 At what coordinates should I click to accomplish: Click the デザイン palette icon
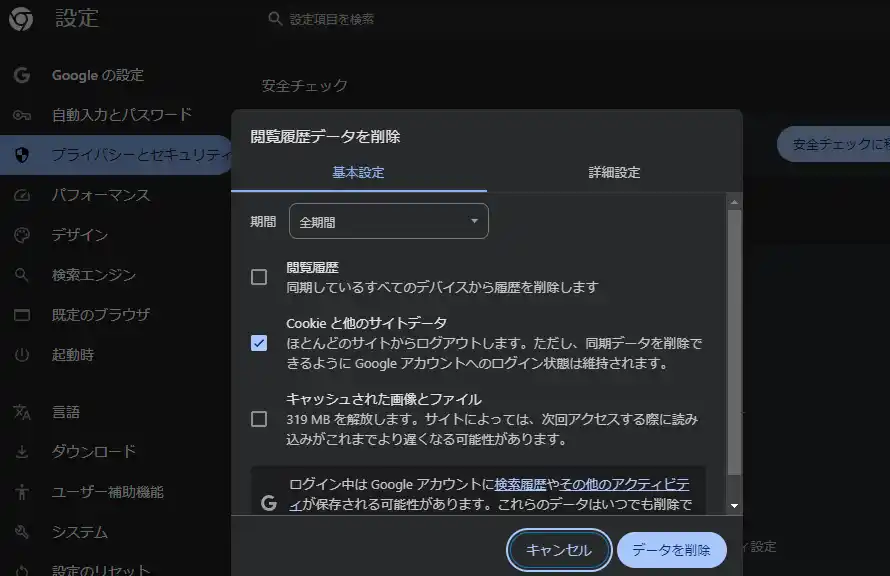tap(22, 235)
